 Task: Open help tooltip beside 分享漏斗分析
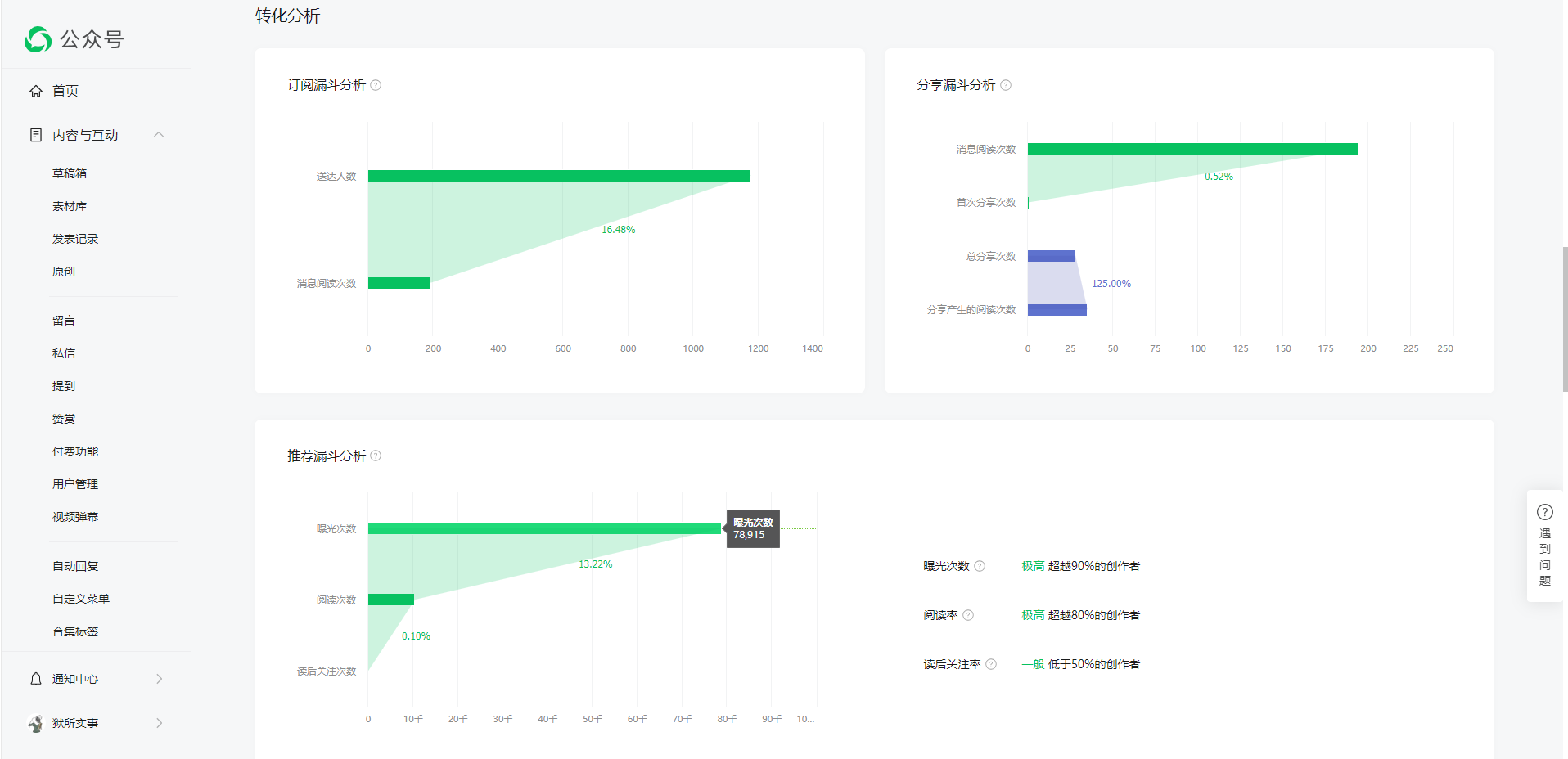coord(1006,85)
